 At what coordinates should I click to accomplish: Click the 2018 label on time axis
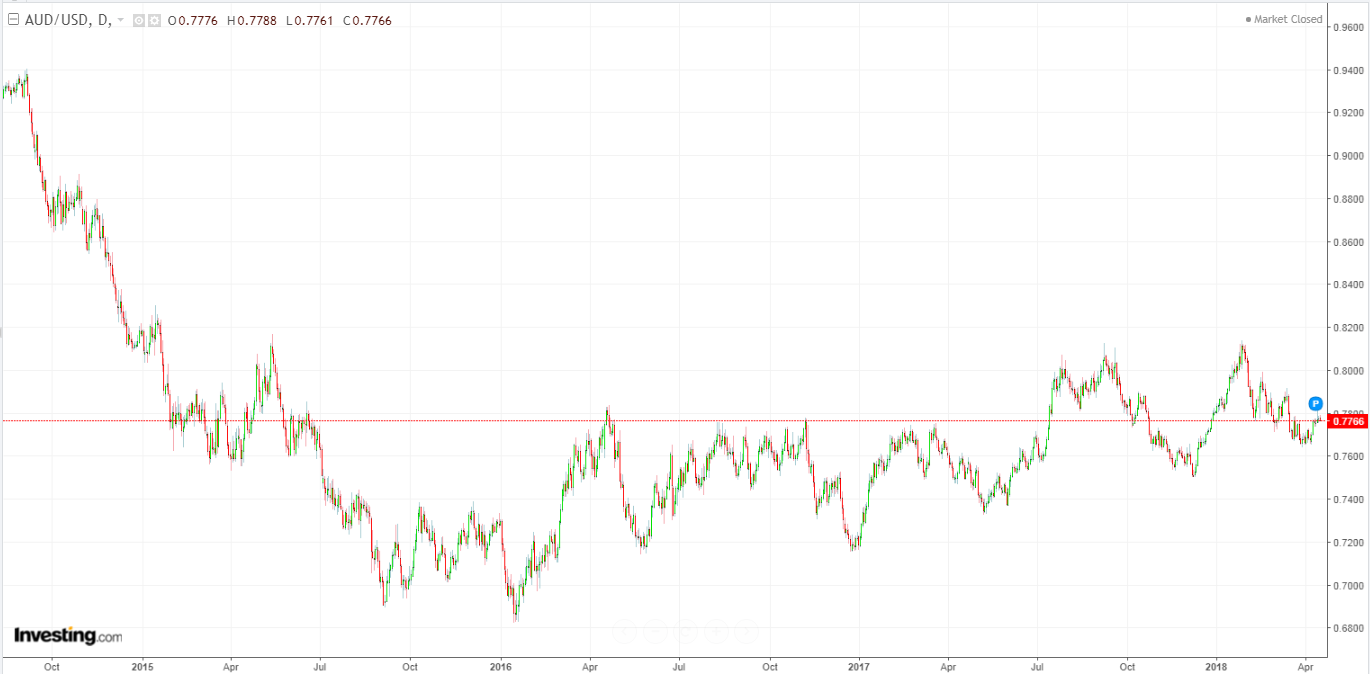pos(1217,665)
